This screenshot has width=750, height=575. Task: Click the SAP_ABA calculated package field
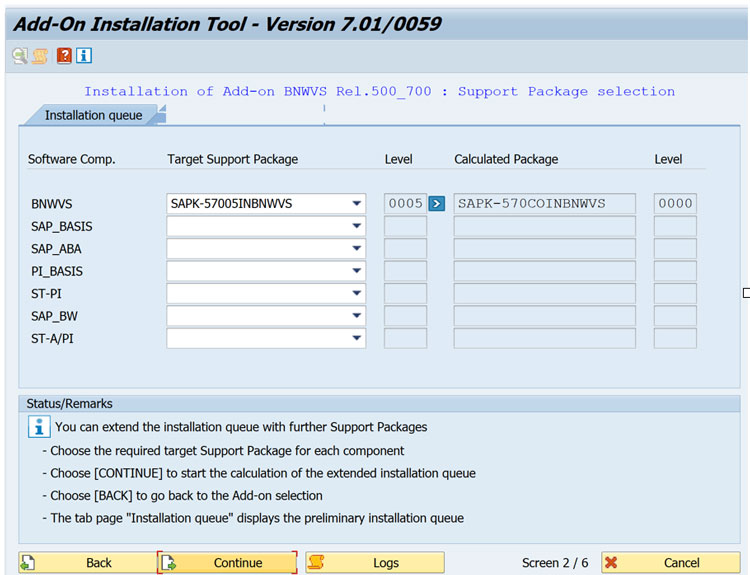[x=545, y=248]
